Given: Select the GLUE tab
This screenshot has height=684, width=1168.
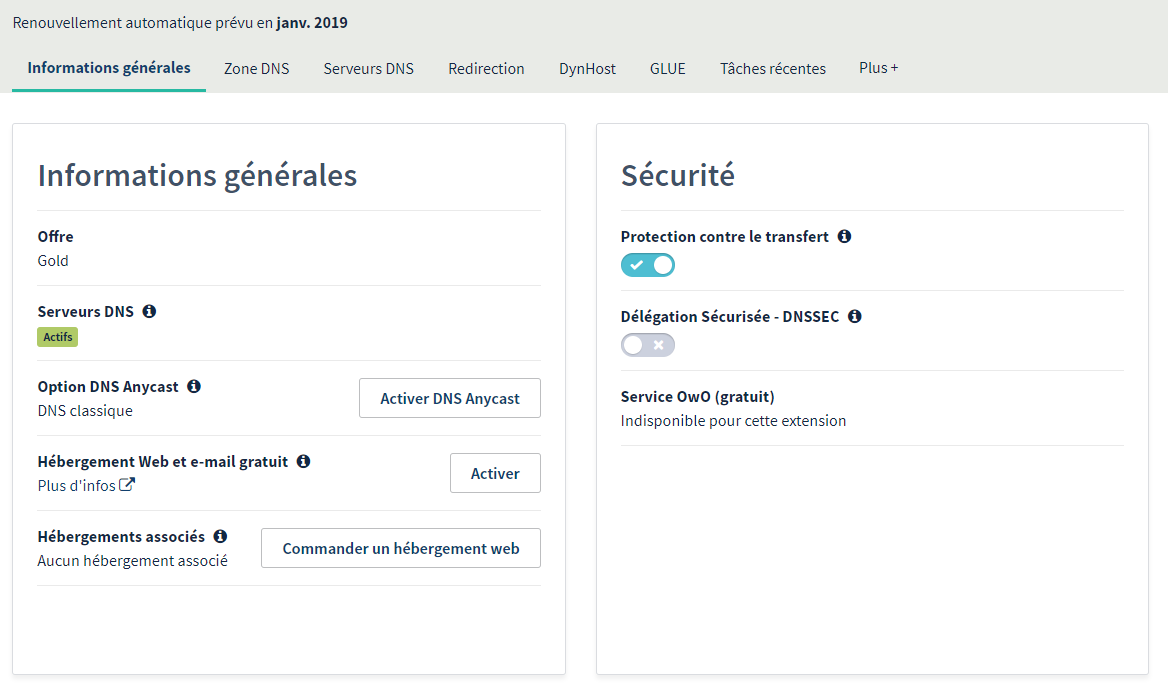Looking at the screenshot, I should click(667, 69).
